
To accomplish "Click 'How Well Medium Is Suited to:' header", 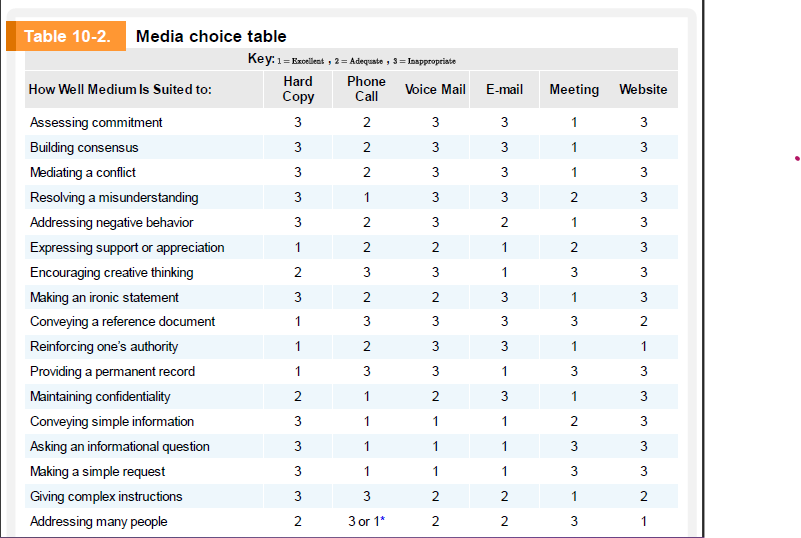I will click(x=120, y=89).
